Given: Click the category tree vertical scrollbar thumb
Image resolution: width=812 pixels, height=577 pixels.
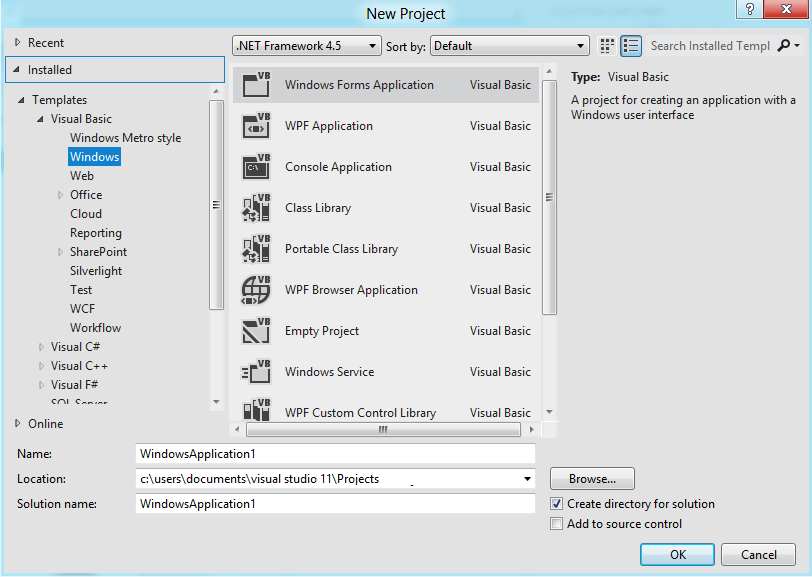Looking at the screenshot, I should (216, 205).
